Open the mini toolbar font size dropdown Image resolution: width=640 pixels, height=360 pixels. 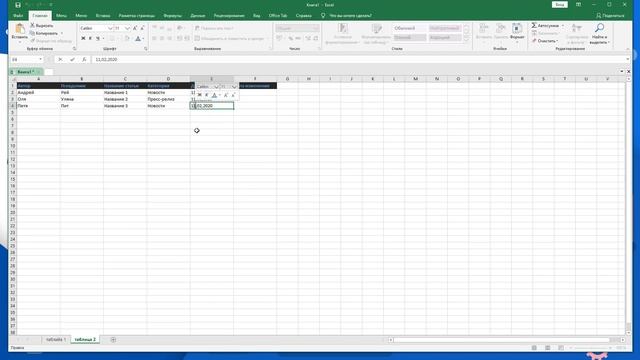(x=234, y=87)
